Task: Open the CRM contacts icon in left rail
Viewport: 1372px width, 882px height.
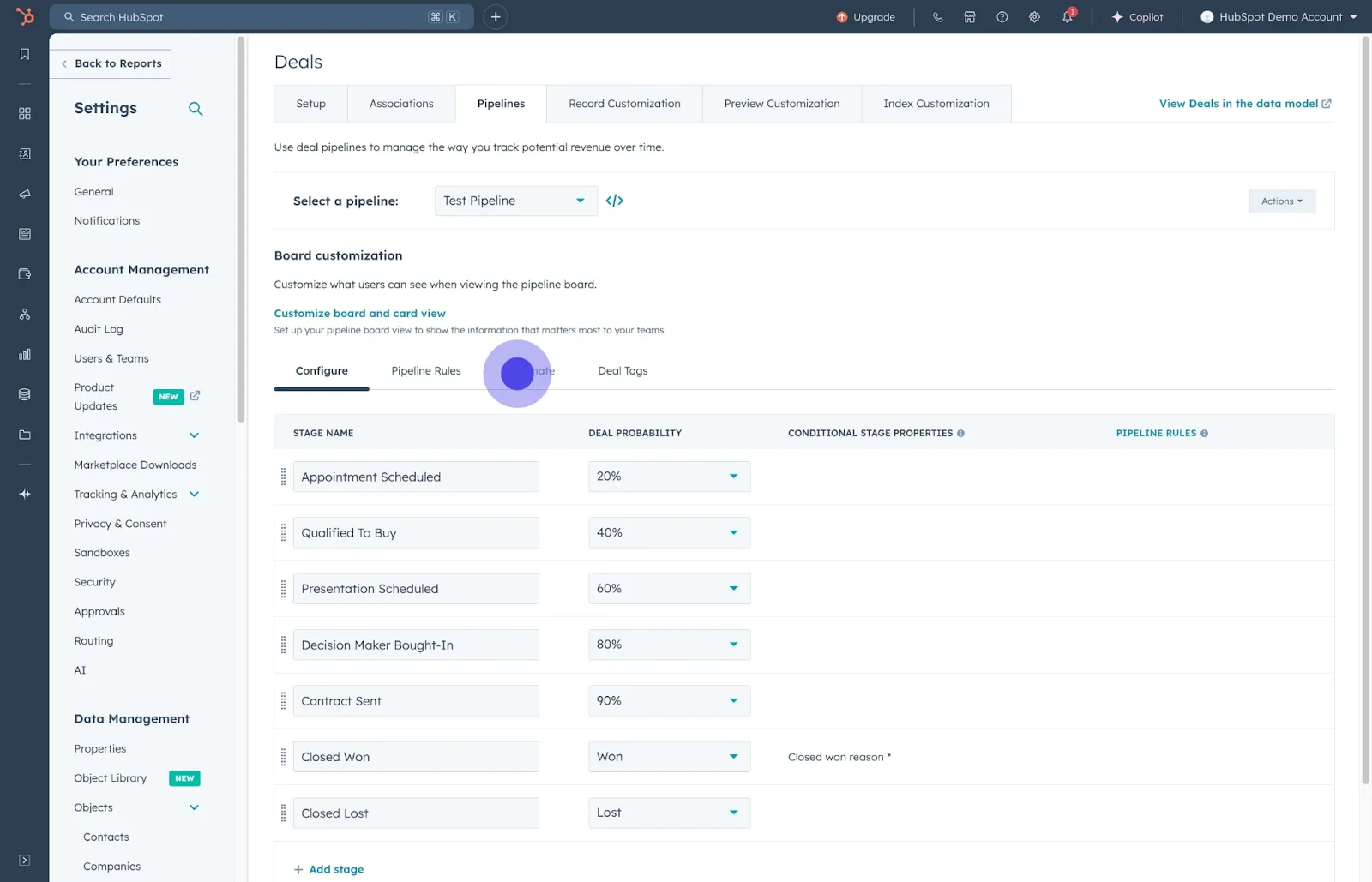Action: [25, 153]
